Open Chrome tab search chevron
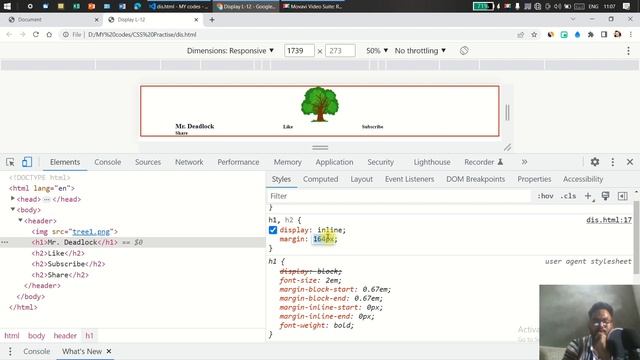Image resolution: width=640 pixels, height=360 pixels. [573, 19]
